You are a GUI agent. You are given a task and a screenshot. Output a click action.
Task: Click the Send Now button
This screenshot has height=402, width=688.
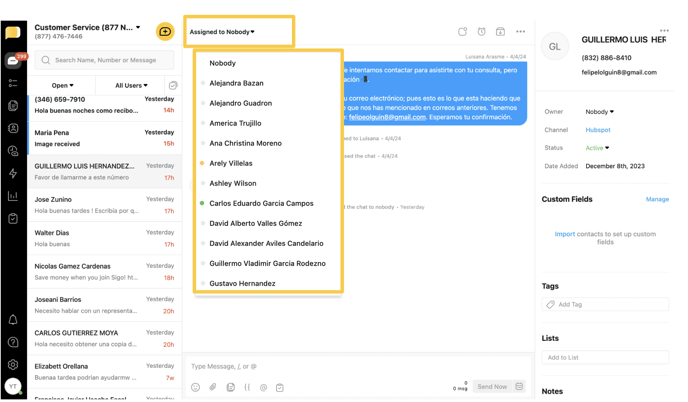(x=491, y=387)
